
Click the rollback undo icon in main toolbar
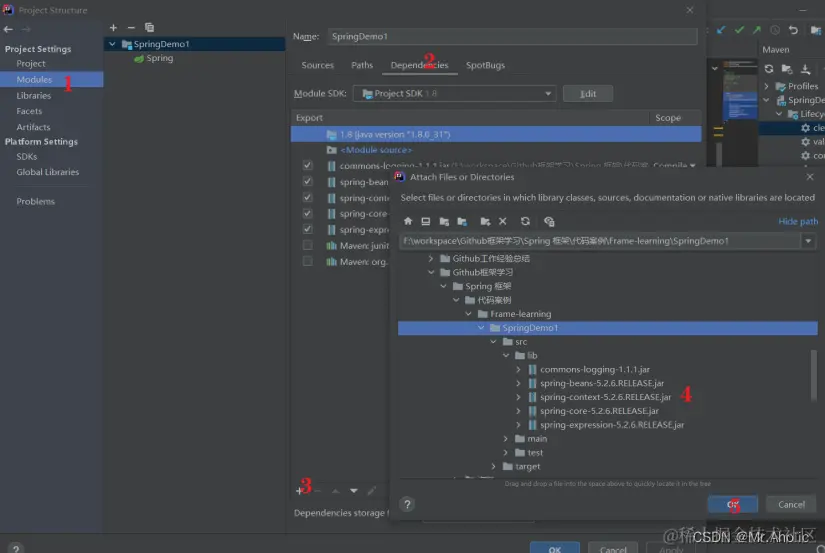tap(793, 29)
